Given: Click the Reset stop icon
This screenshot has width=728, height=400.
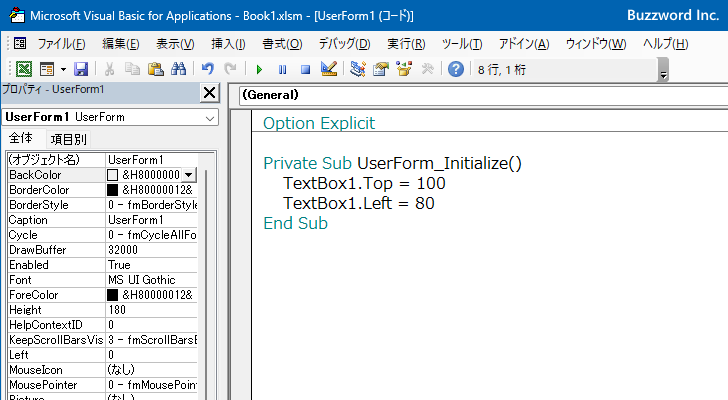Looking at the screenshot, I should [x=305, y=70].
